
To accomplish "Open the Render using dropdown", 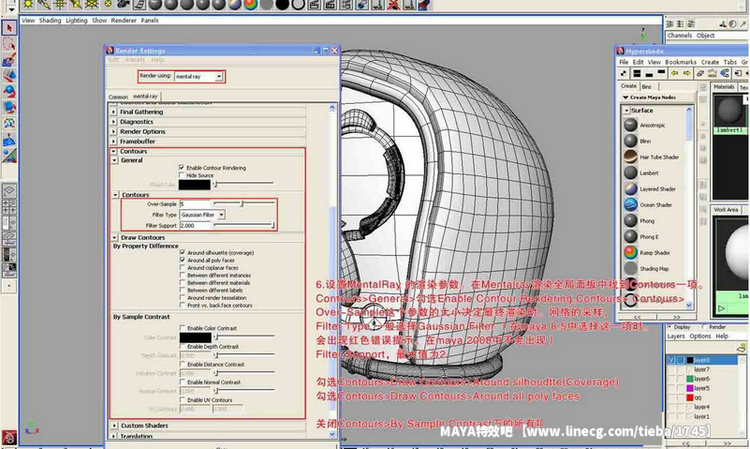I will click(199, 77).
